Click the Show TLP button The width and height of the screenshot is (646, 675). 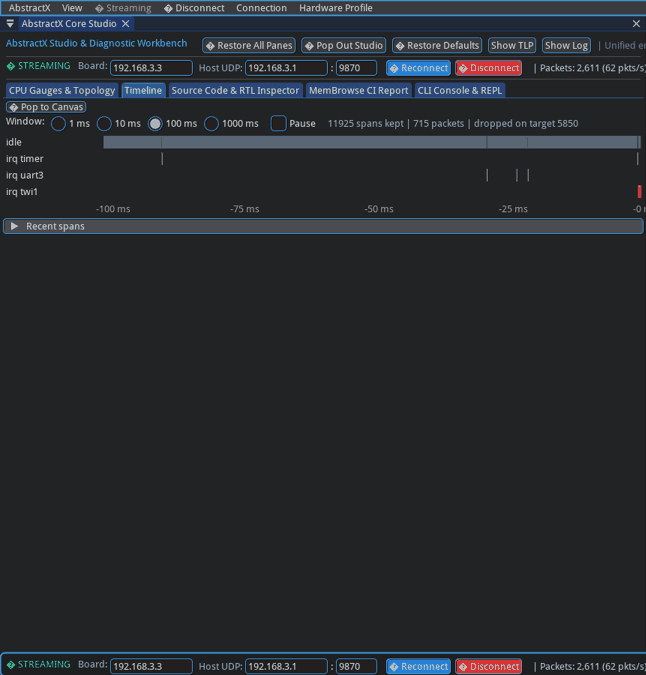click(x=512, y=45)
